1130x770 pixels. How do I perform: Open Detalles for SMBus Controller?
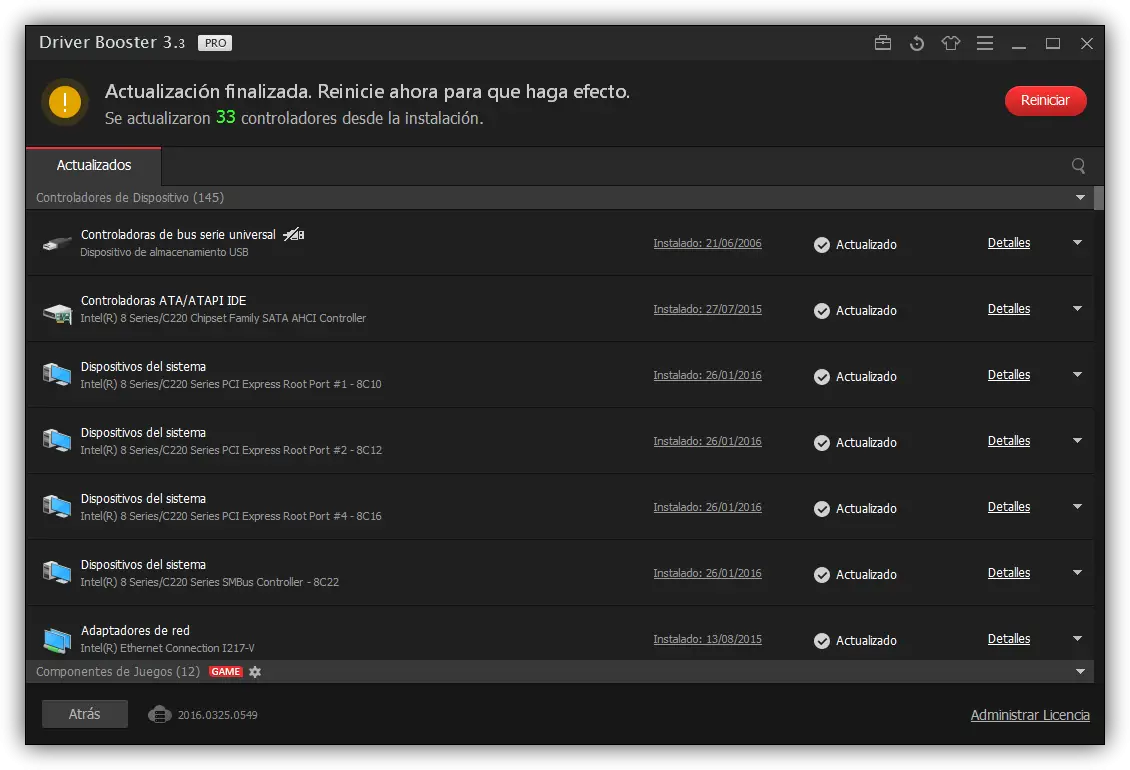click(1009, 572)
